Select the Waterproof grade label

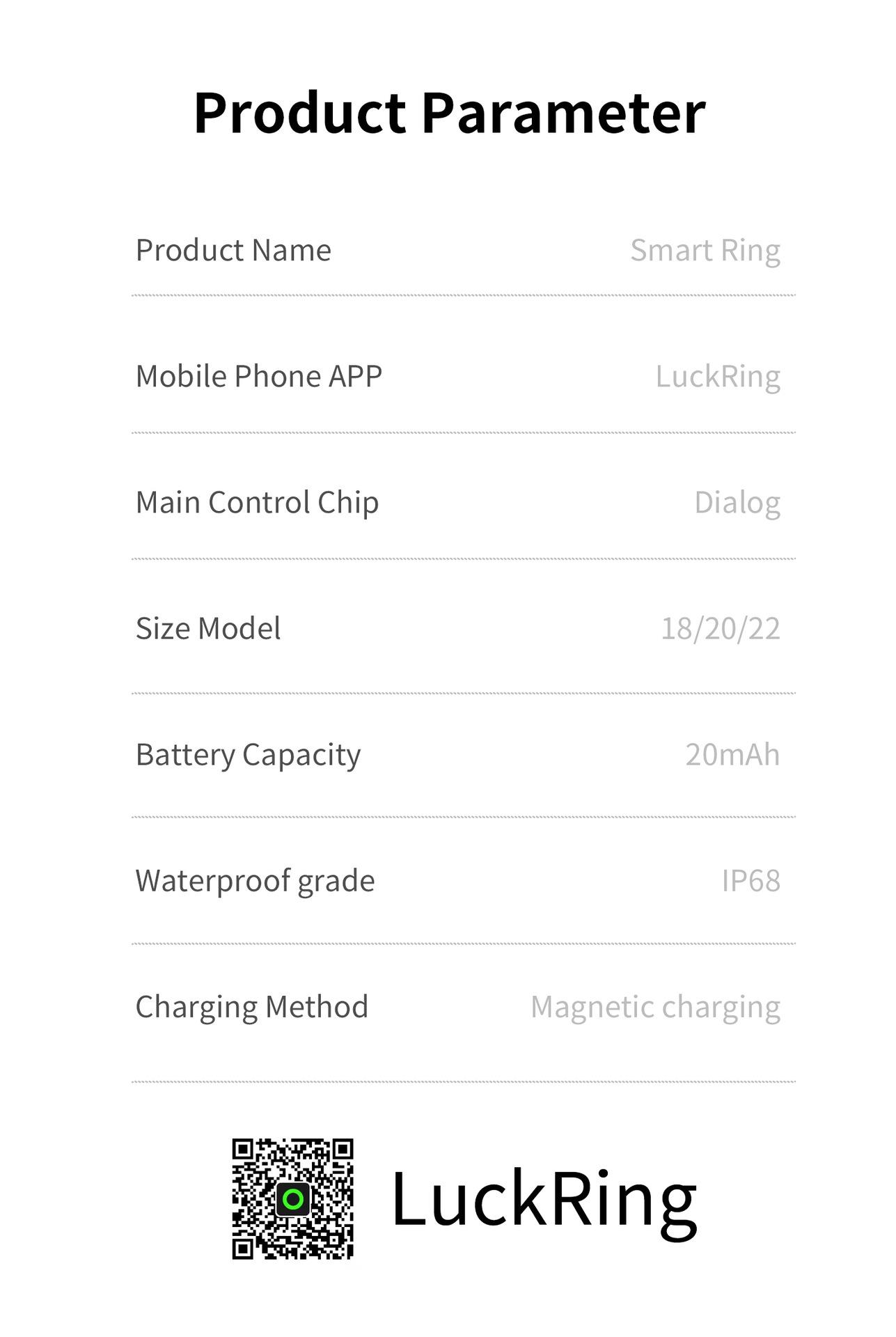[x=255, y=881]
